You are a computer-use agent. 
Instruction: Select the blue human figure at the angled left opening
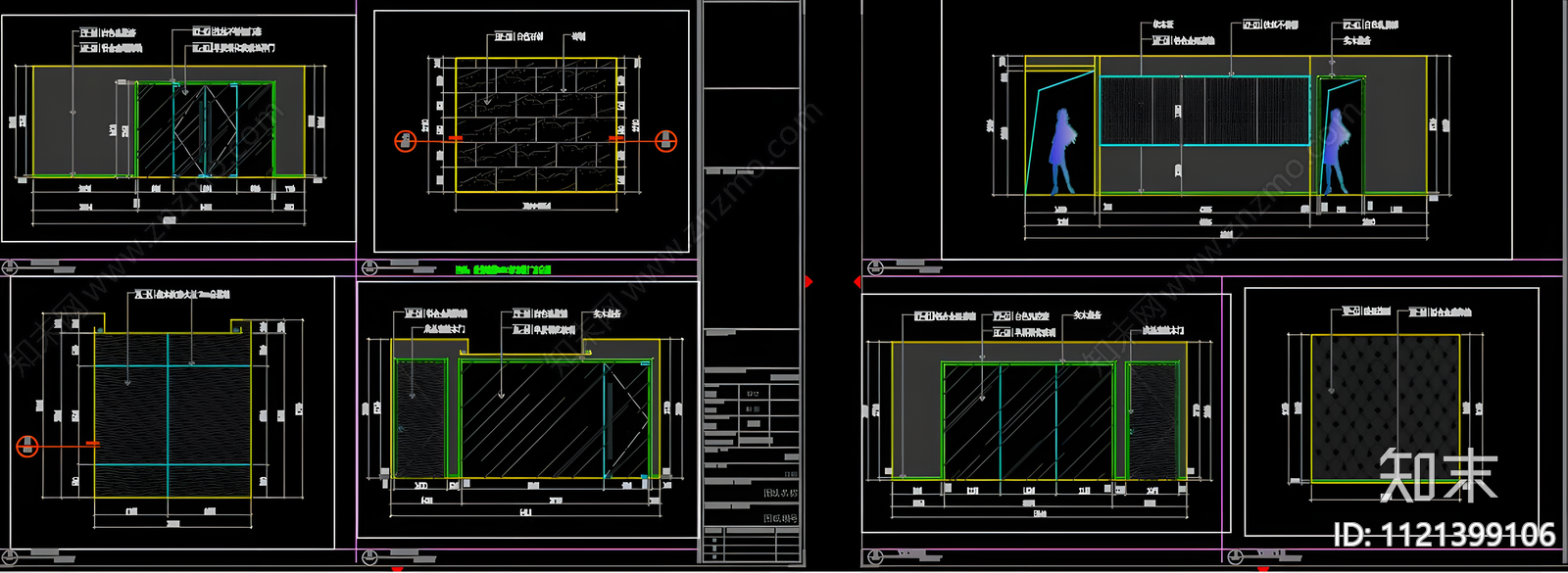click(1062, 150)
